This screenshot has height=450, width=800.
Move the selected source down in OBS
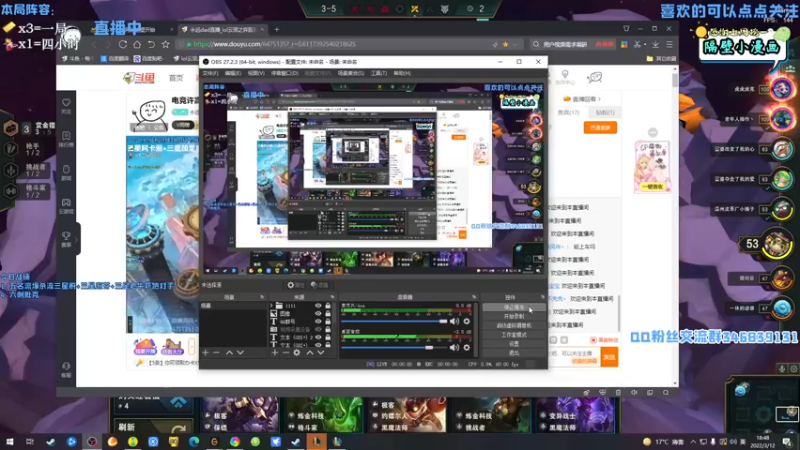[320, 353]
